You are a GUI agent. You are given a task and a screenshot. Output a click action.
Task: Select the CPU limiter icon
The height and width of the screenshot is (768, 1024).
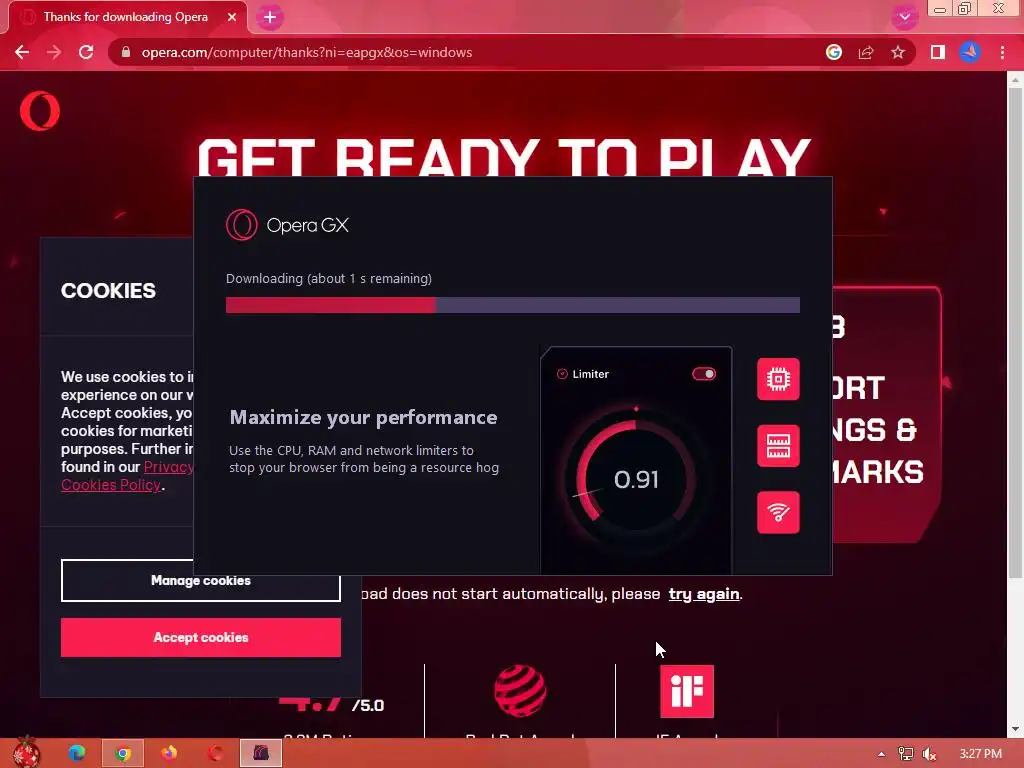[778, 379]
